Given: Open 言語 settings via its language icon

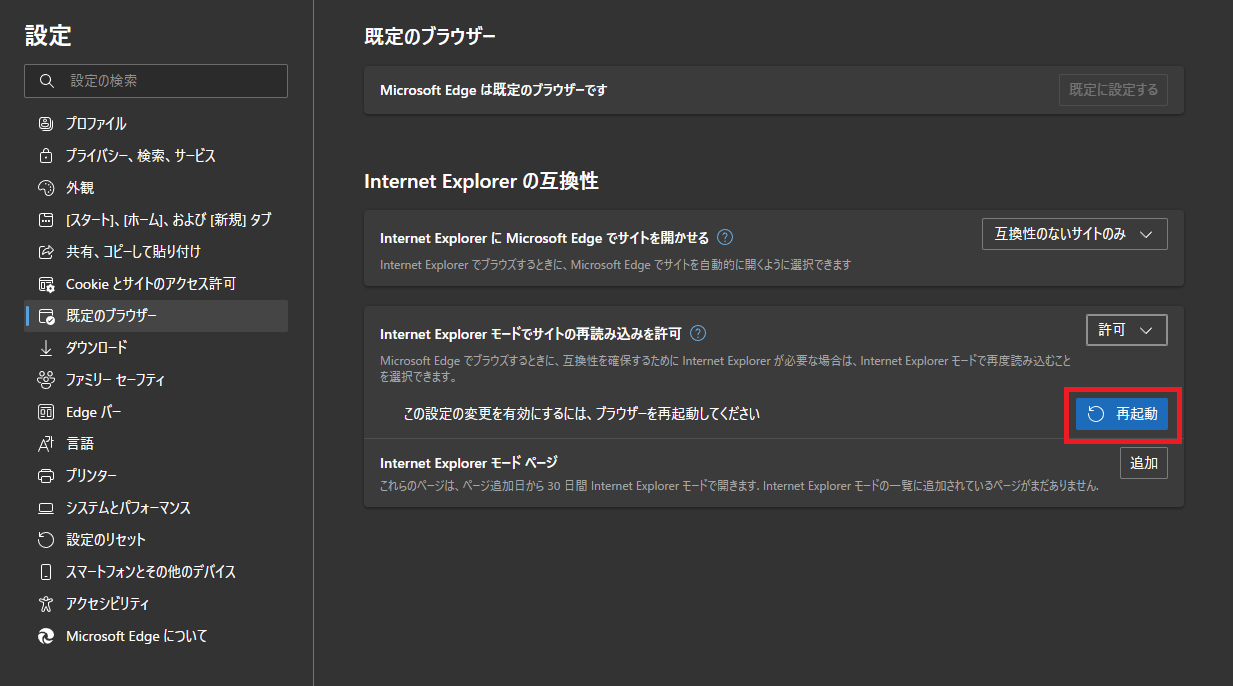Looking at the screenshot, I should click(45, 444).
